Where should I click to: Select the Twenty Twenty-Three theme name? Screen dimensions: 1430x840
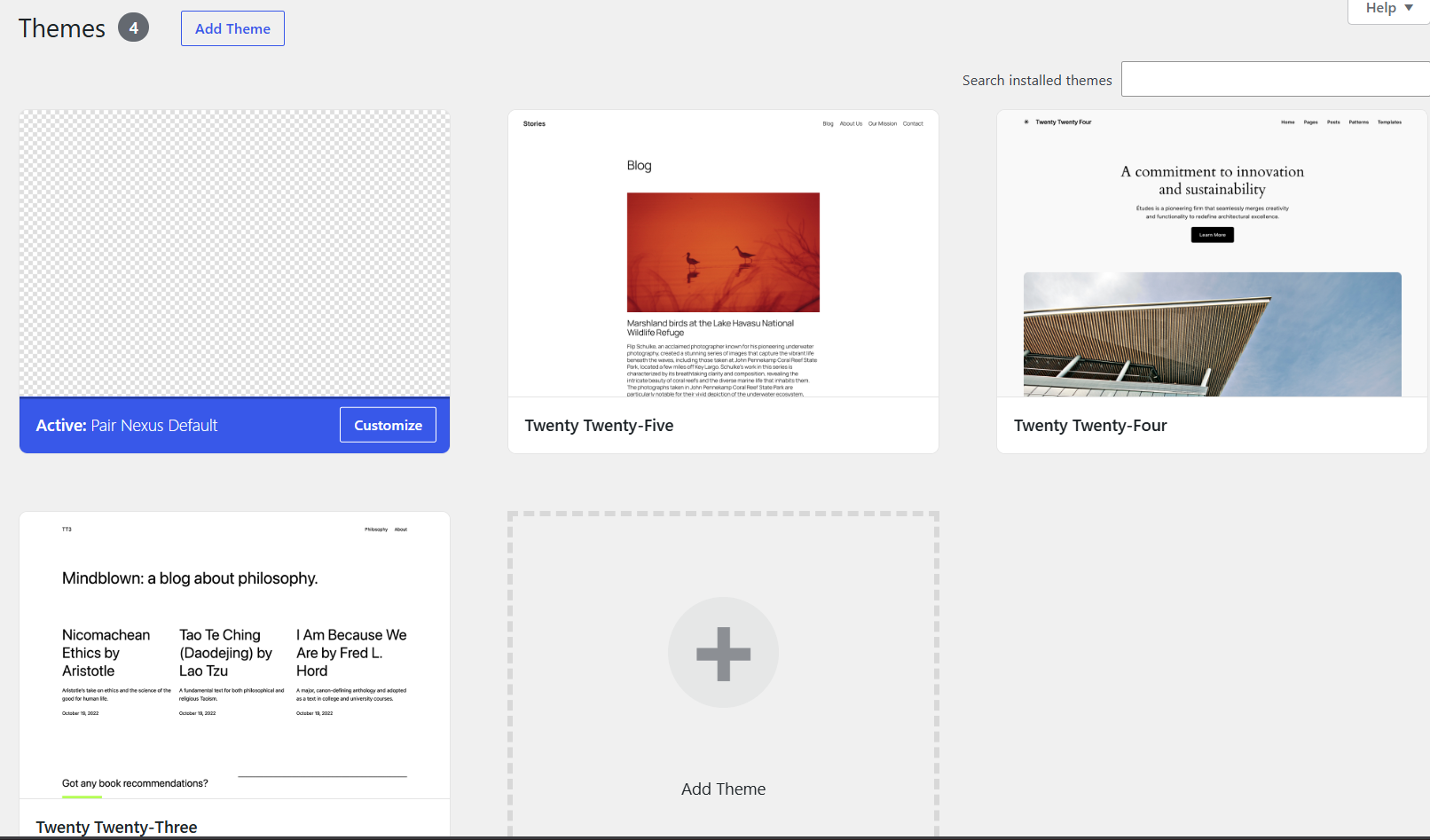(116, 827)
